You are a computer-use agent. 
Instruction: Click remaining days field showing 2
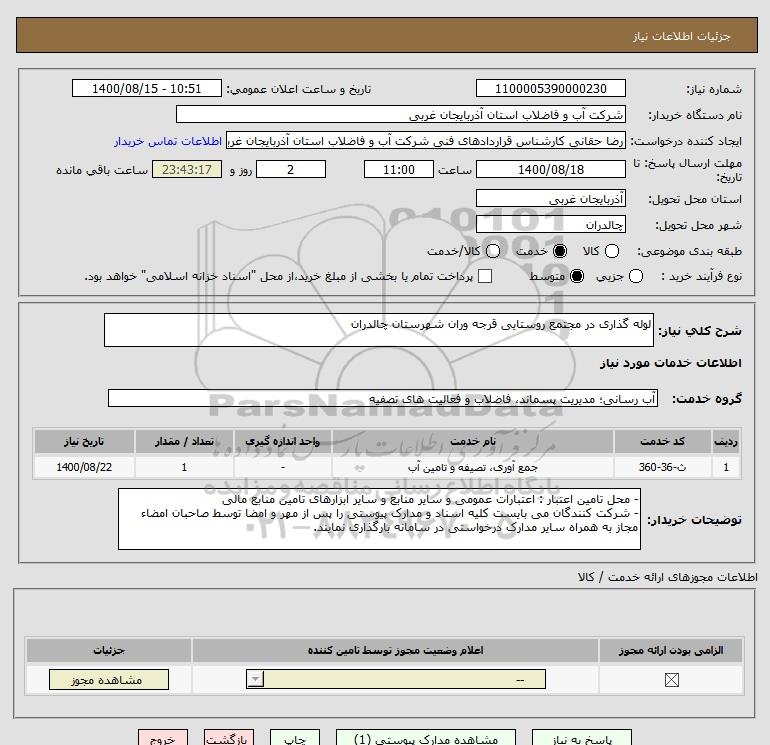coord(291,169)
